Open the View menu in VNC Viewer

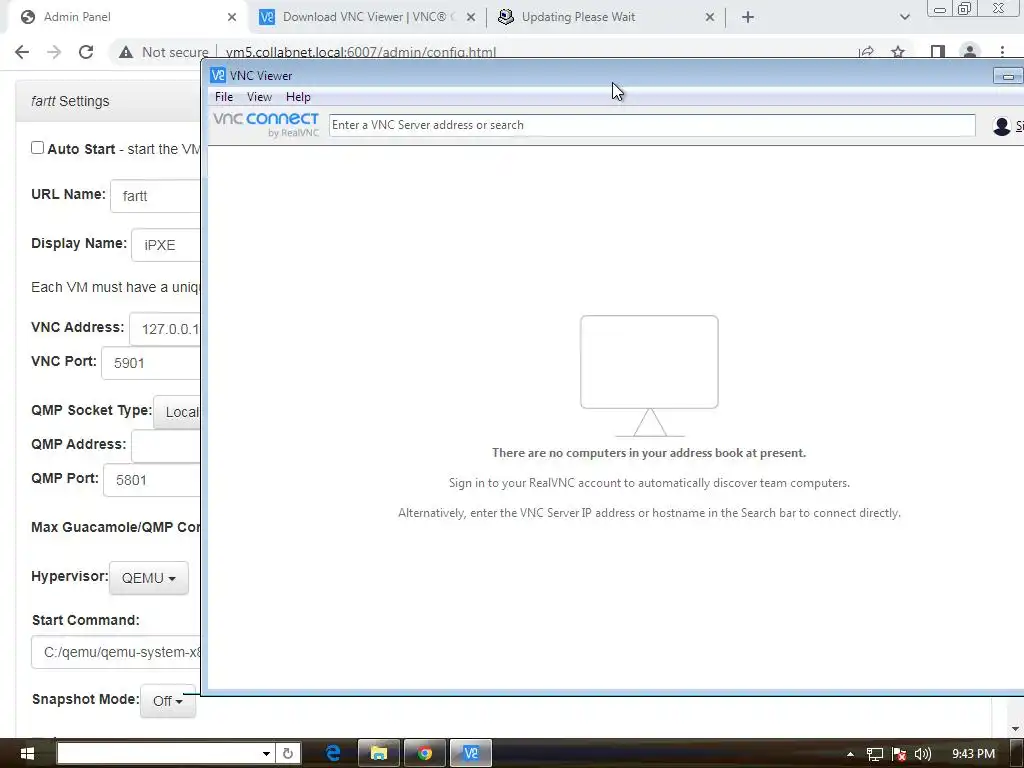point(259,97)
